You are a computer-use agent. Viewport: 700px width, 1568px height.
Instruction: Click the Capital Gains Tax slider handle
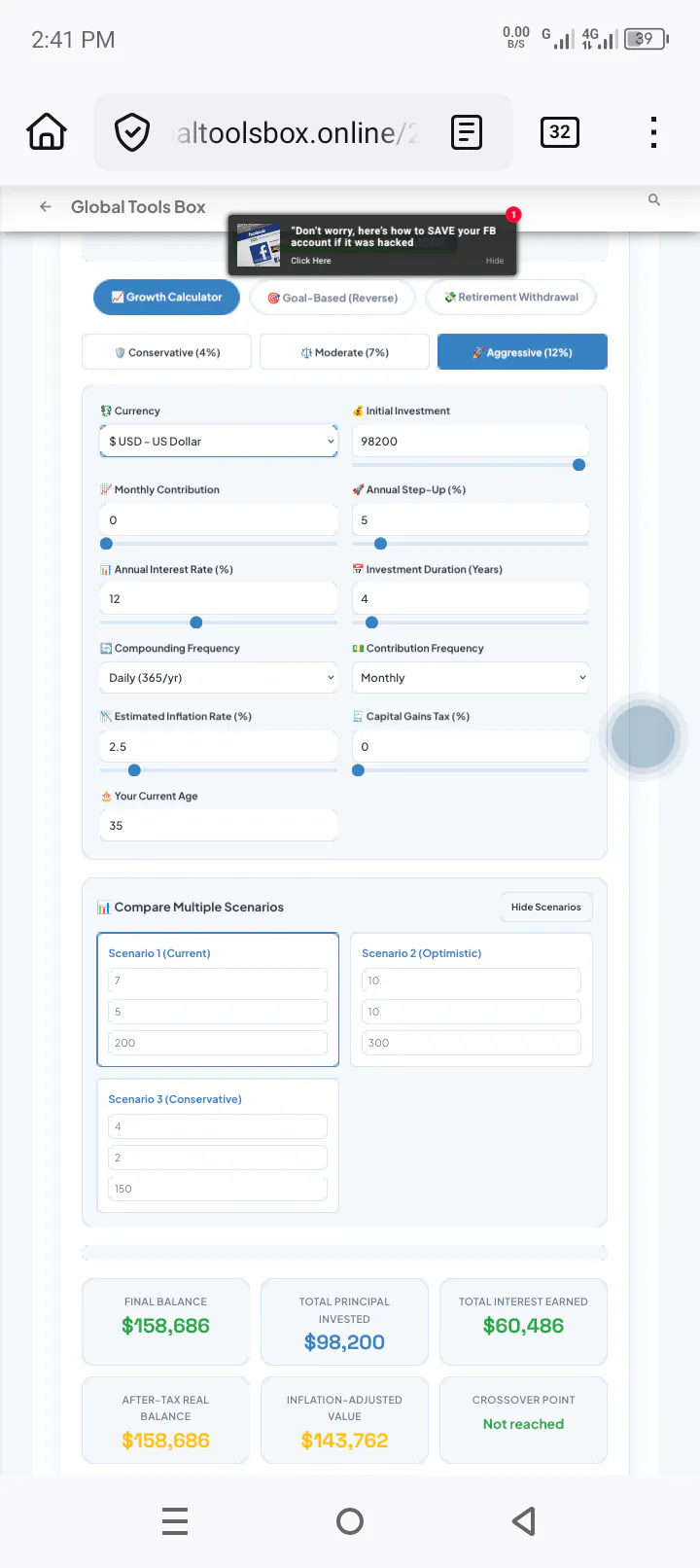(x=359, y=770)
